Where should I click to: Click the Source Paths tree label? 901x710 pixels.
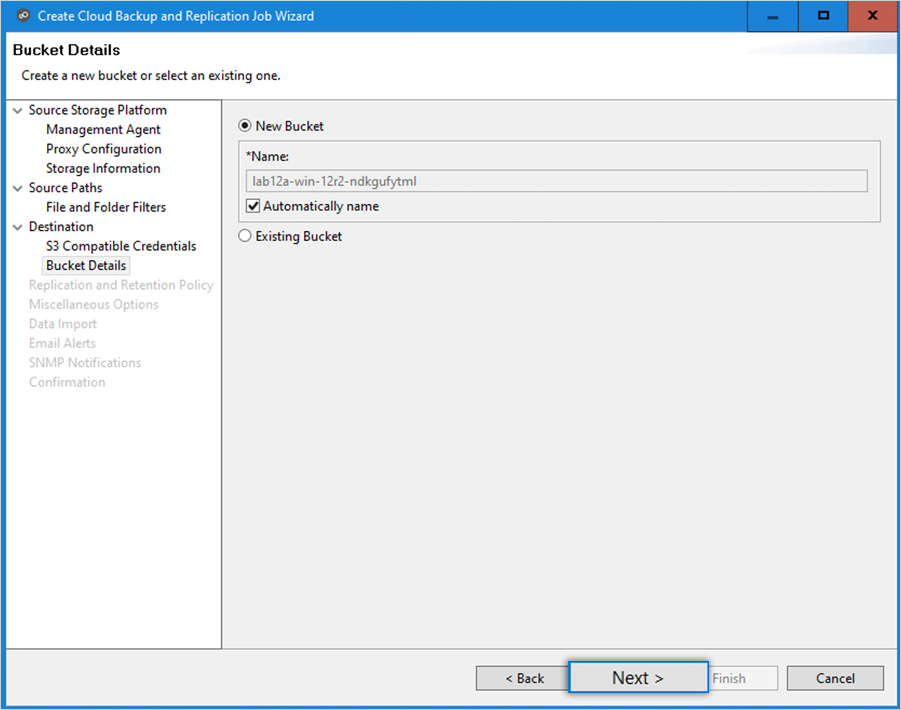[x=65, y=188]
